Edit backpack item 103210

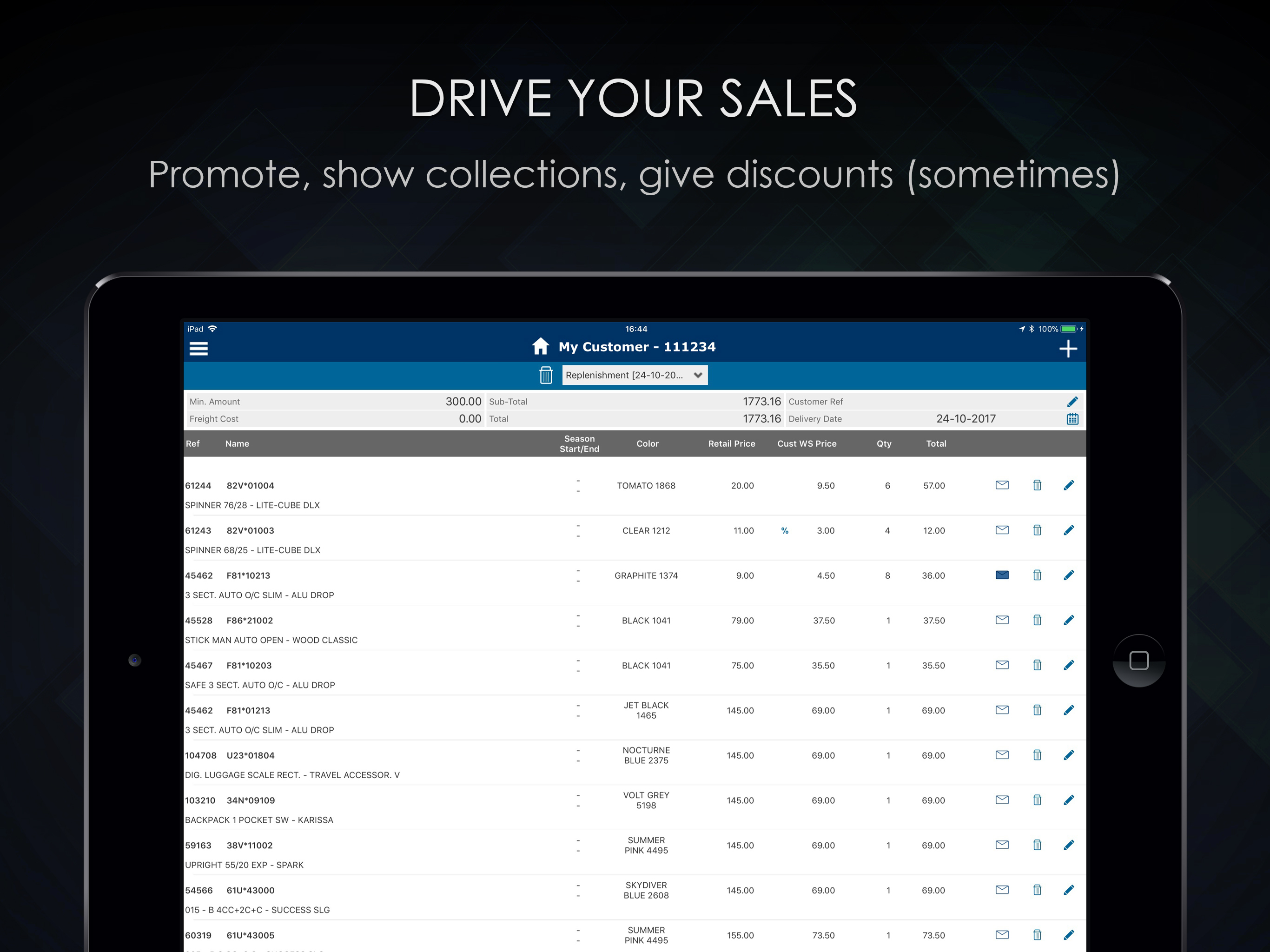pos(1068,800)
